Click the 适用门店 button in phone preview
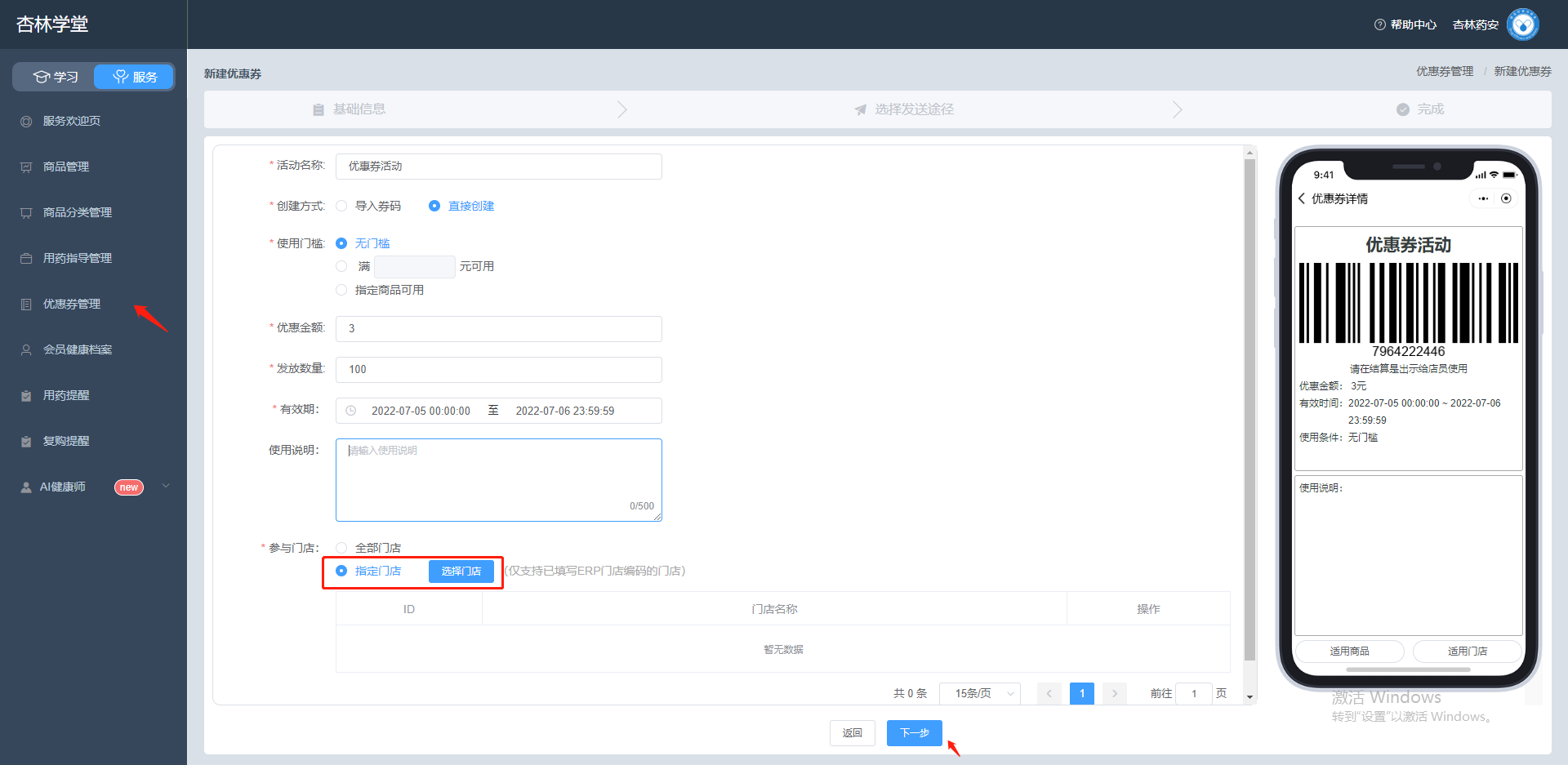Image resolution: width=1568 pixels, height=765 pixels. click(x=1468, y=651)
